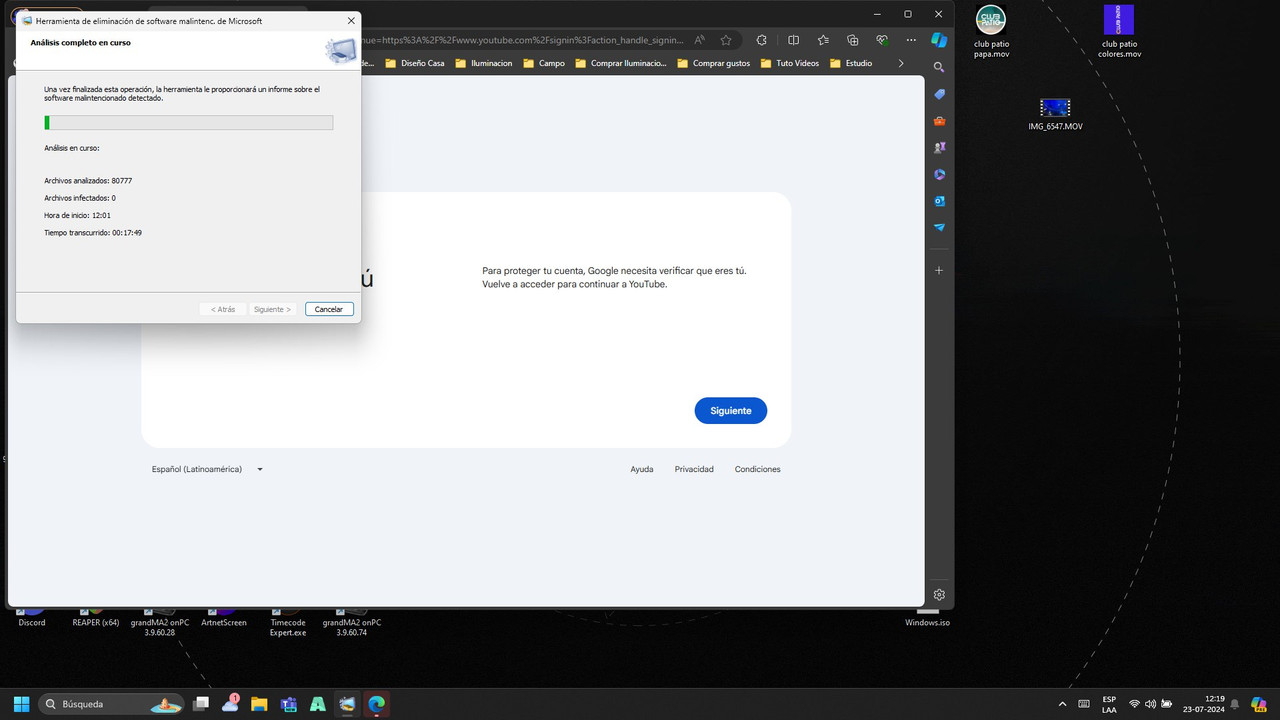Open the Tuto Videos bookmarks folder
Image resolution: width=1280 pixels, height=720 pixels.
point(790,63)
